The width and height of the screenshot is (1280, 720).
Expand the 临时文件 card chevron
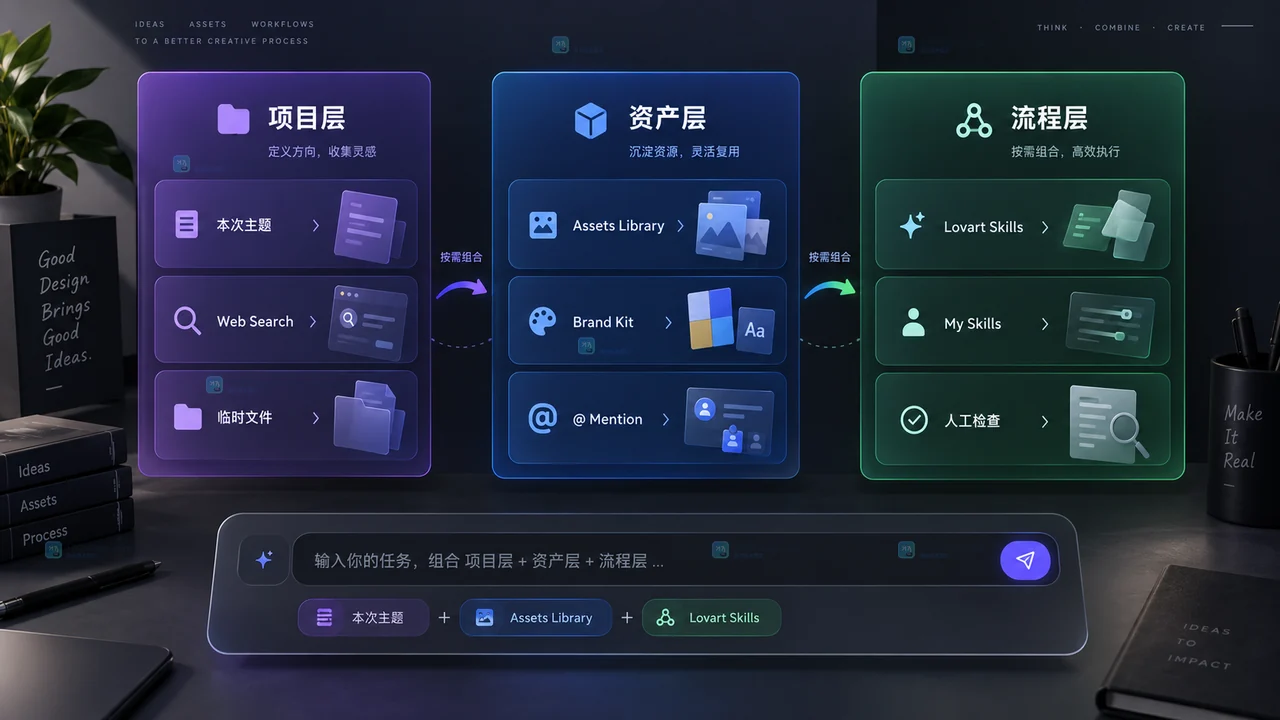click(315, 417)
